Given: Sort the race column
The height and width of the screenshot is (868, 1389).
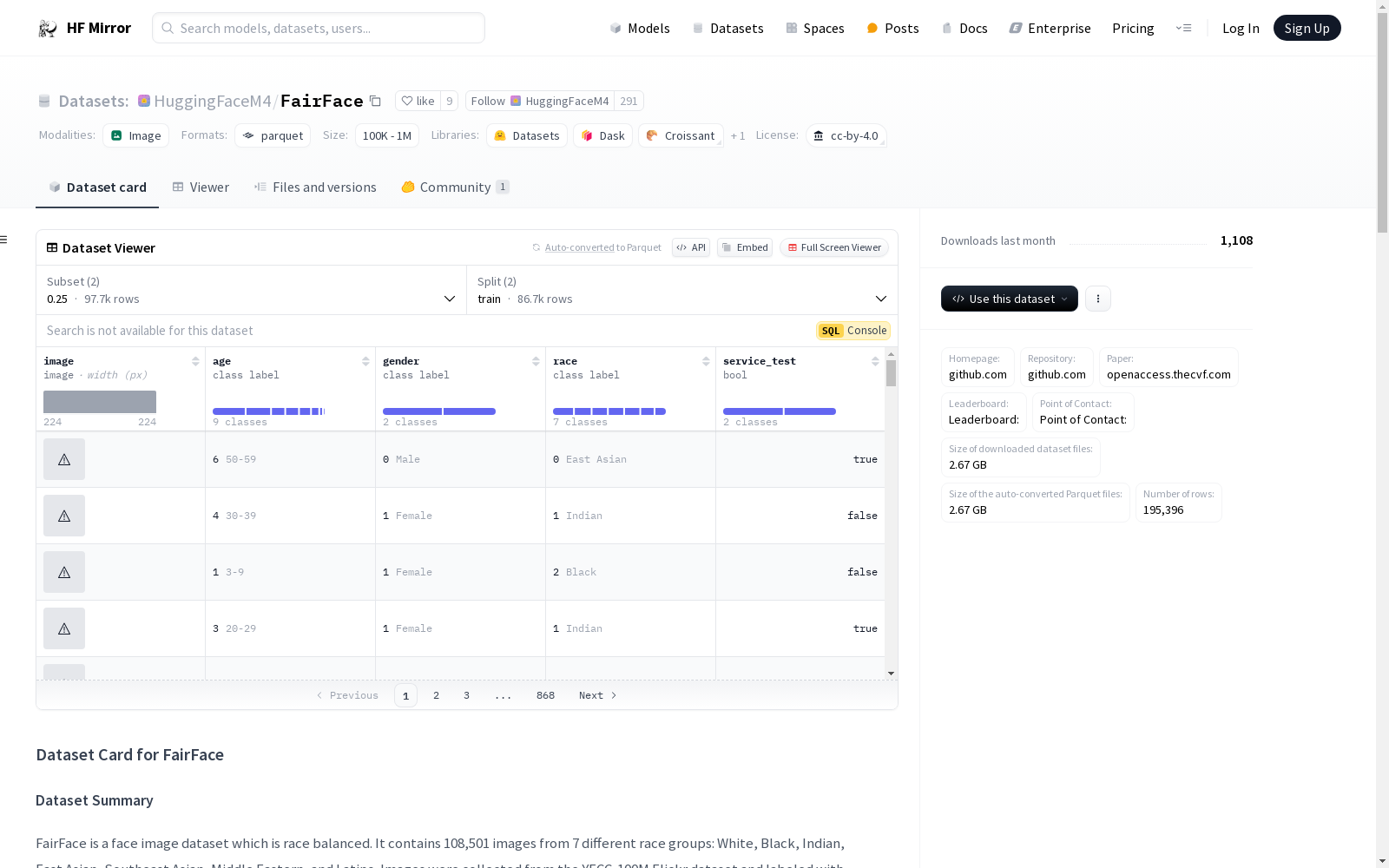Looking at the screenshot, I should pyautogui.click(x=706, y=361).
